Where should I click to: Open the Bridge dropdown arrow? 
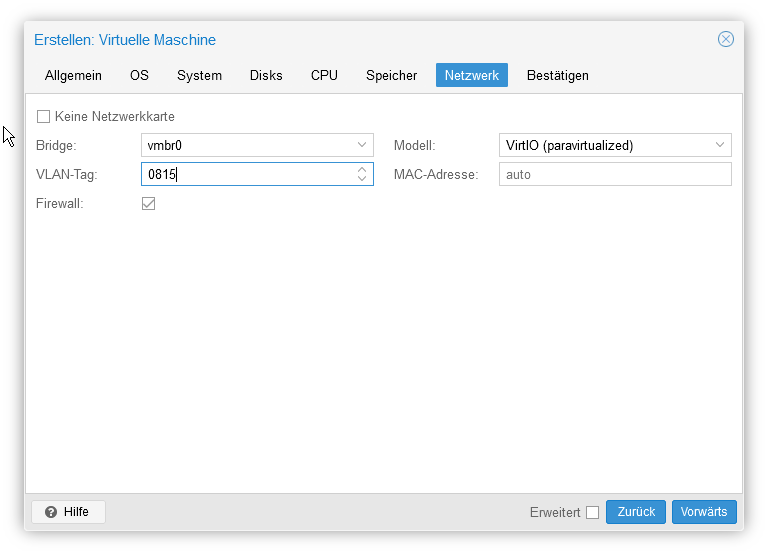pyautogui.click(x=362, y=145)
